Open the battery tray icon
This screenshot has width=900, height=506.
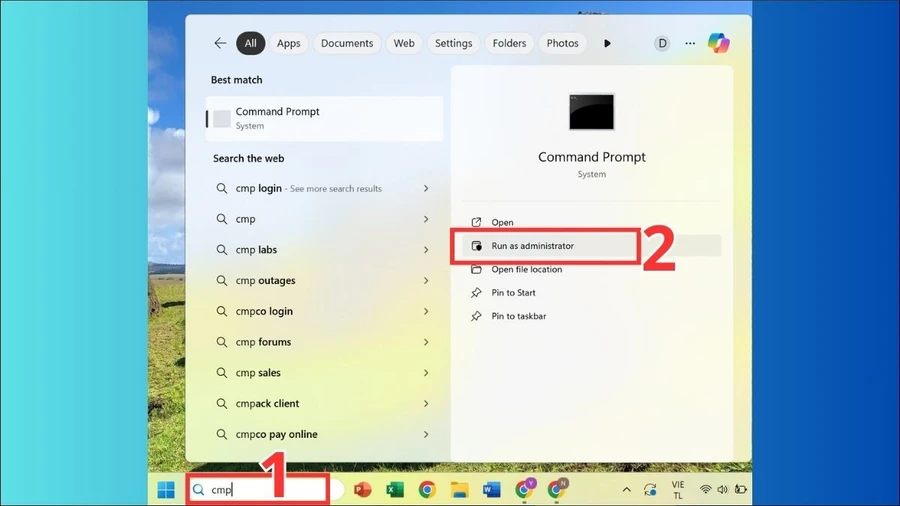[x=740, y=489]
